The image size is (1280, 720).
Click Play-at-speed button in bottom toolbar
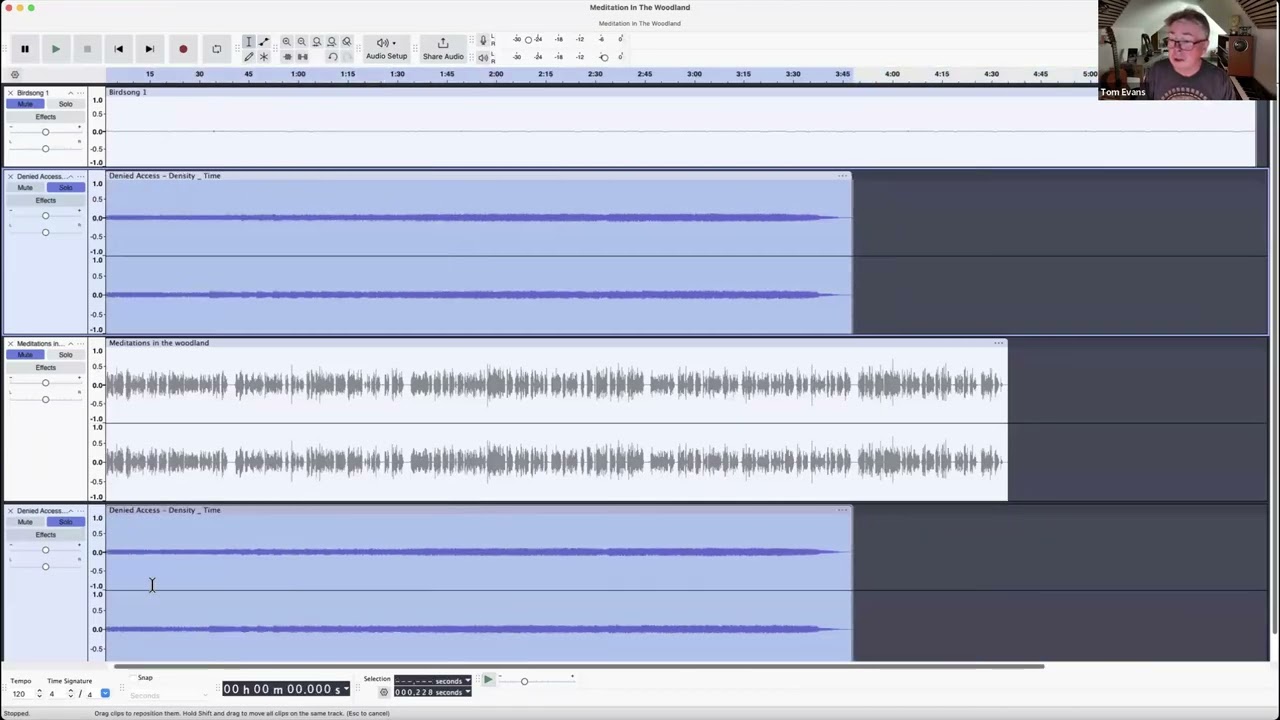488,680
